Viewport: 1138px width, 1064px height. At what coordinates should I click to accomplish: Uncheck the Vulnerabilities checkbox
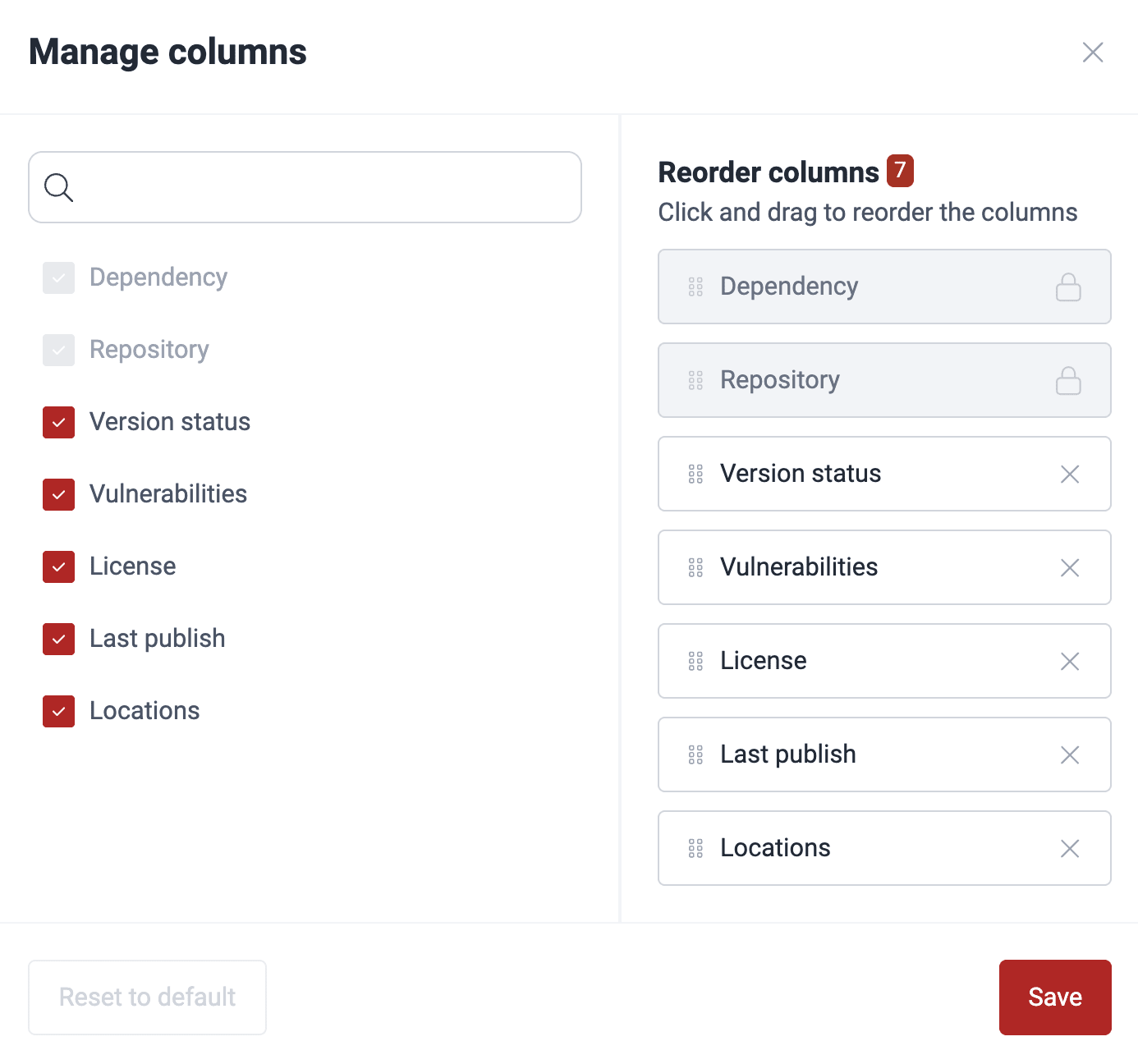click(x=58, y=494)
